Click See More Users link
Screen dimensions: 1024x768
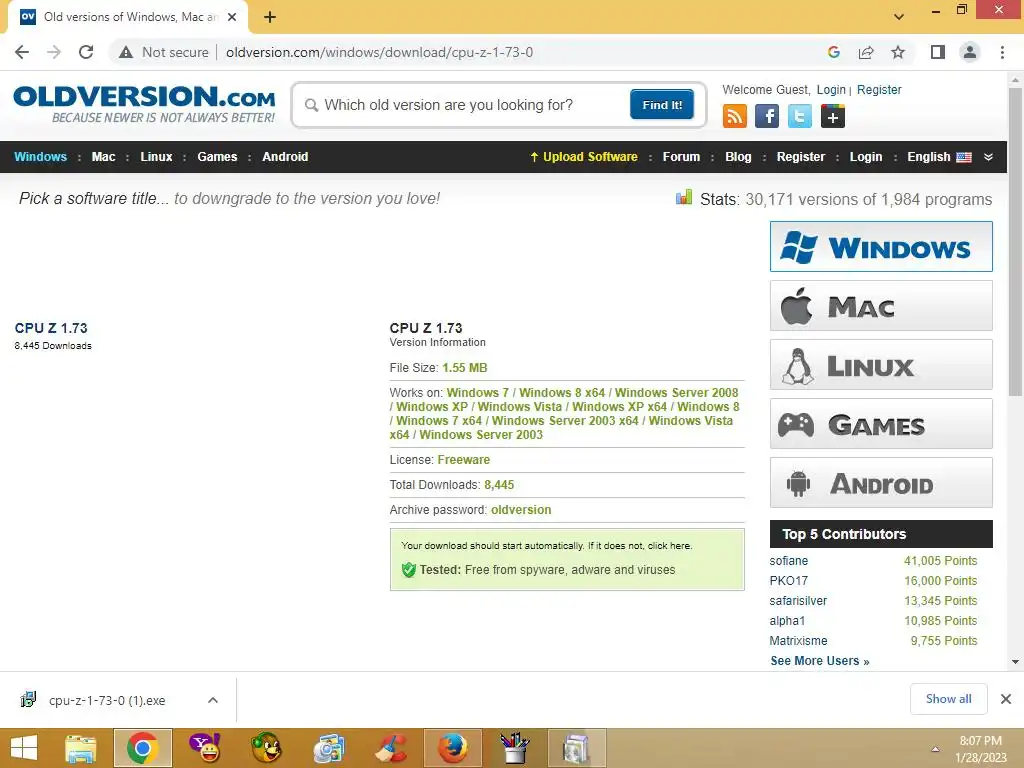(820, 661)
